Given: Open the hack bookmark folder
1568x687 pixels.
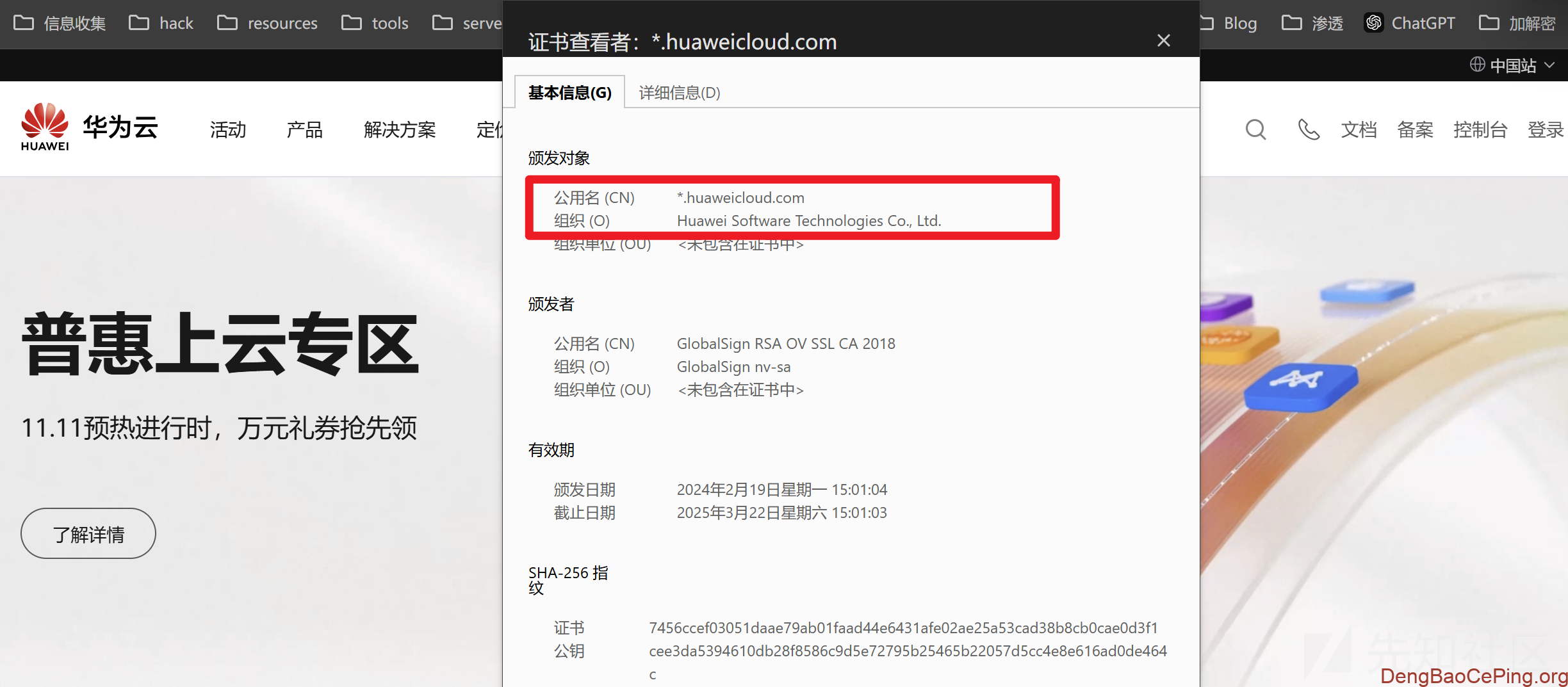Looking at the screenshot, I should click(161, 24).
